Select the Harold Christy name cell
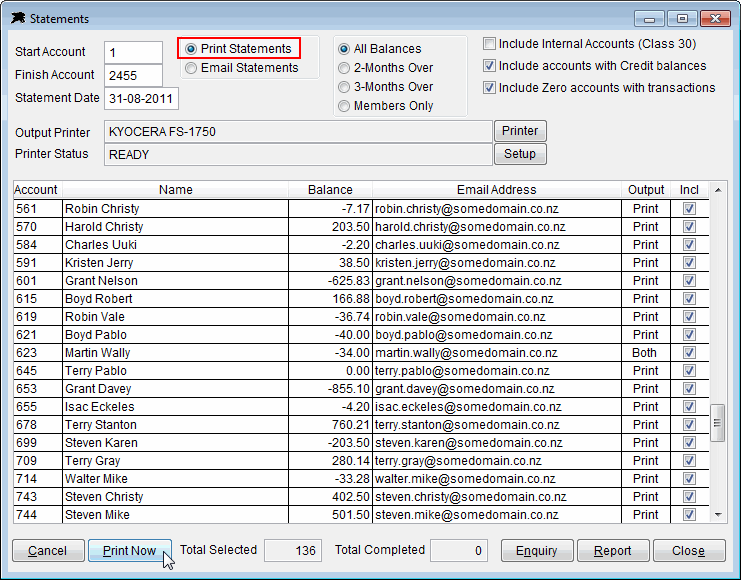 [175, 227]
